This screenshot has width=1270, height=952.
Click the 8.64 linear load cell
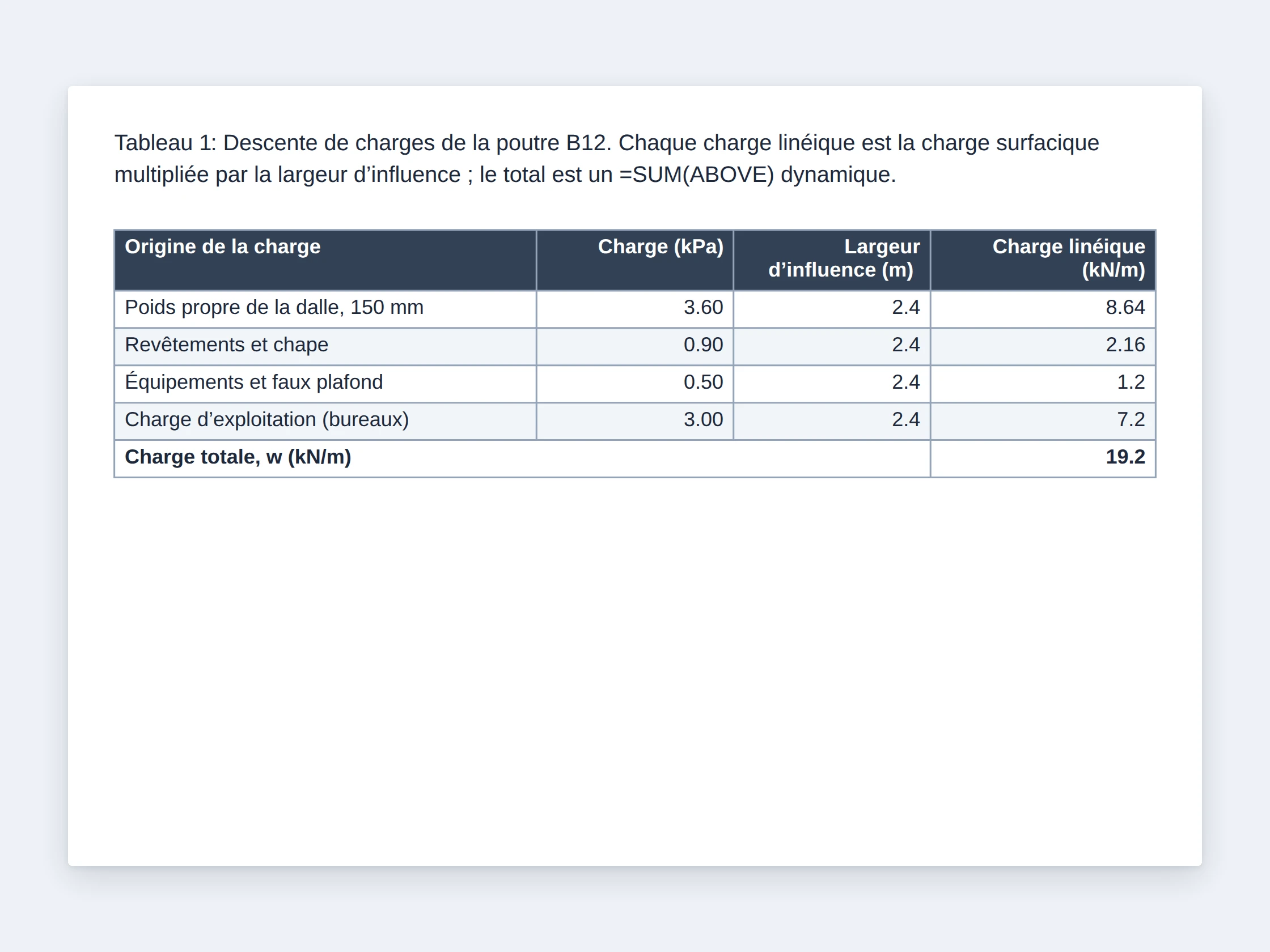pyautogui.click(x=1043, y=309)
